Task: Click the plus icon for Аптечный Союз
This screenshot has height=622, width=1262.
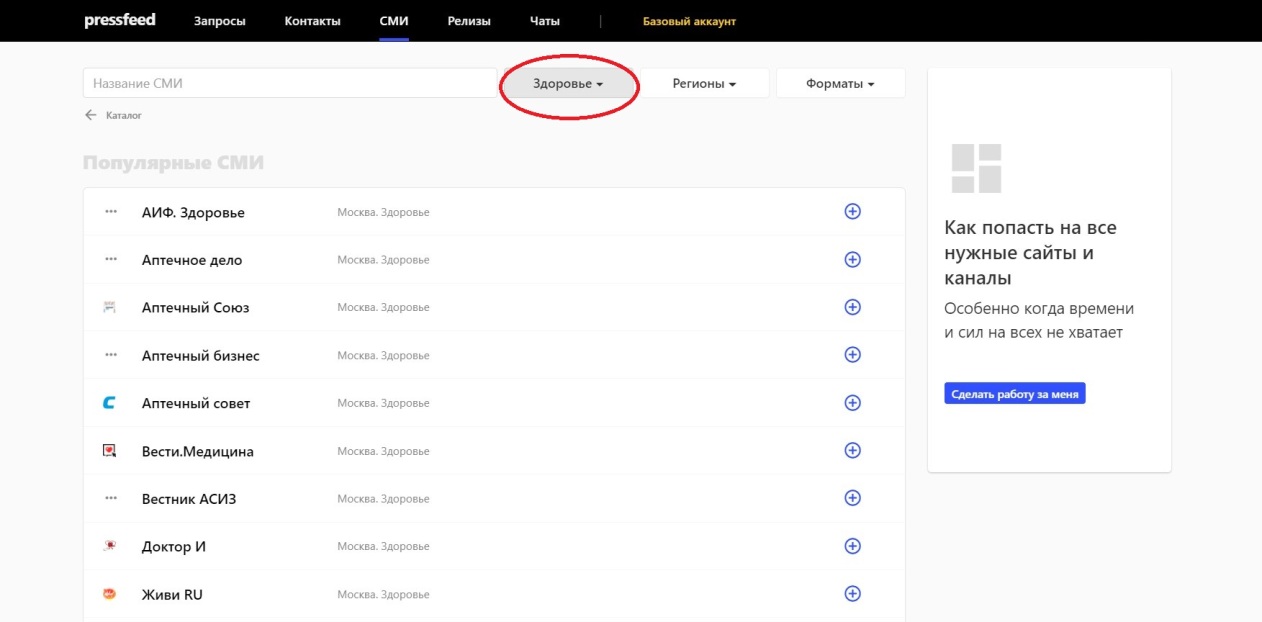Action: tap(852, 307)
